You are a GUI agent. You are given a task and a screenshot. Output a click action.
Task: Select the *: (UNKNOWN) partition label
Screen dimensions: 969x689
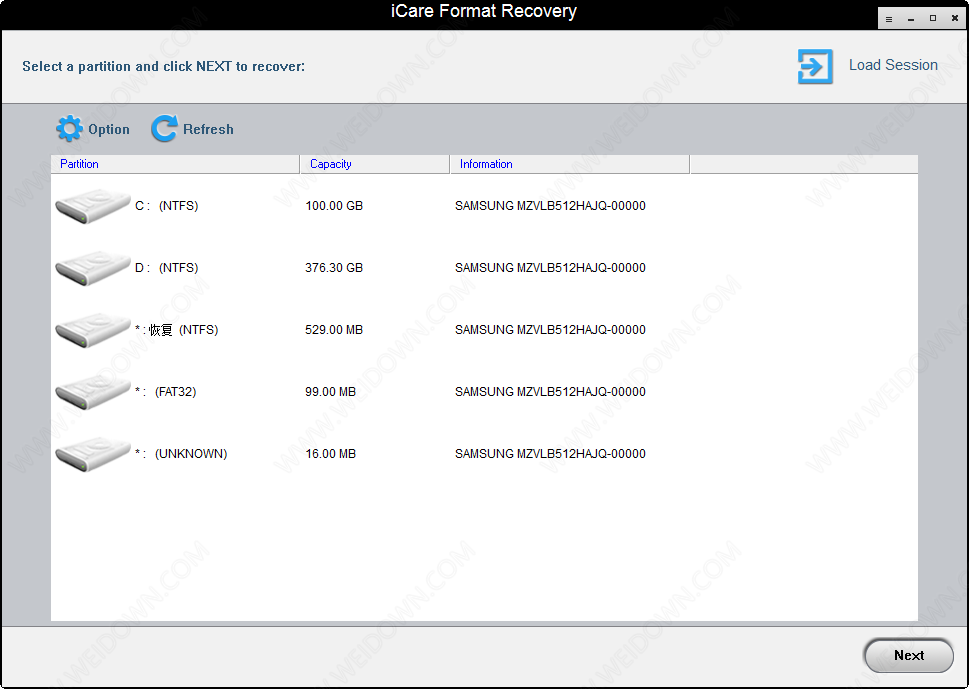181,454
